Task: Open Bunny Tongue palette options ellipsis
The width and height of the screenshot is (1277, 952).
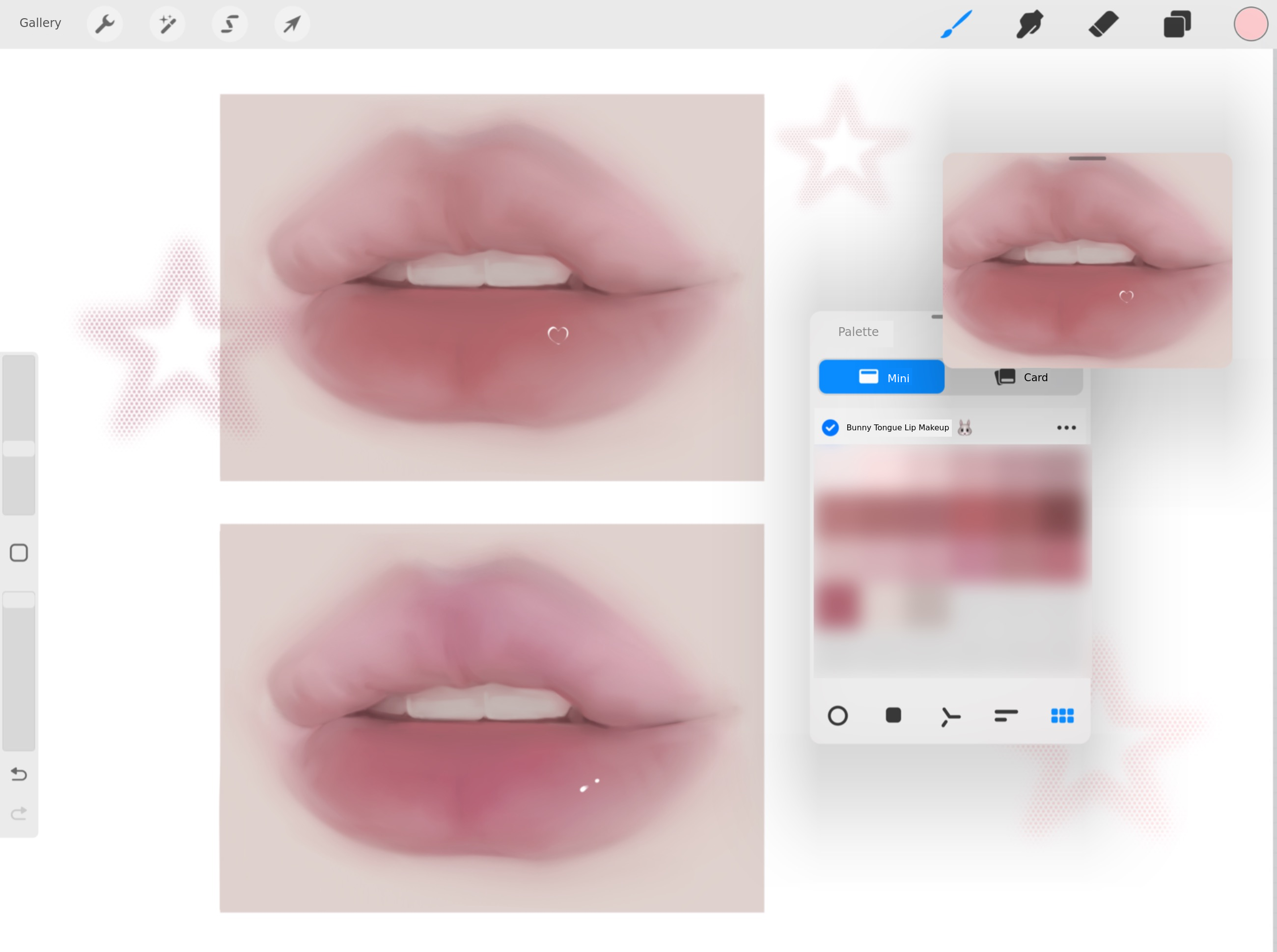Action: tap(1066, 427)
